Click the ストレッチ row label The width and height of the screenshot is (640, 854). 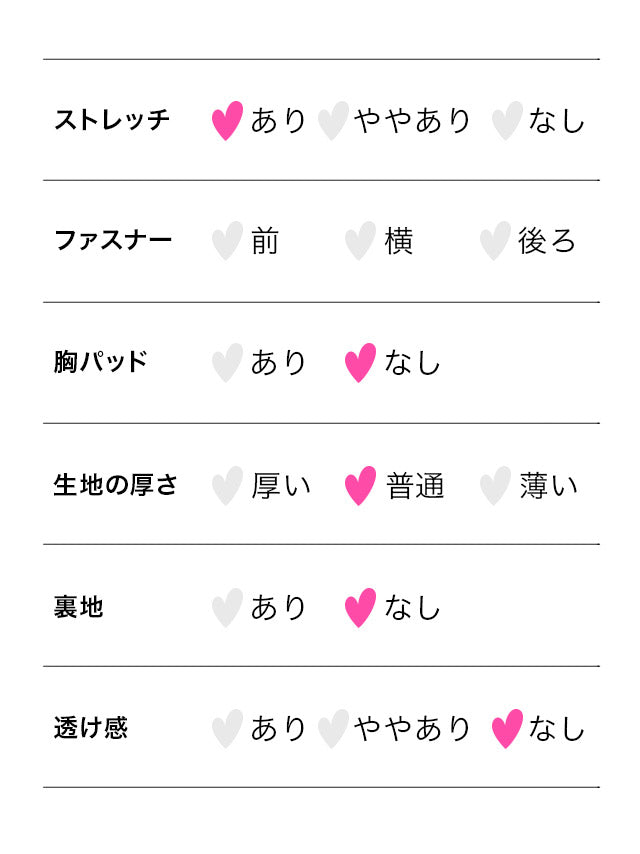pos(112,121)
